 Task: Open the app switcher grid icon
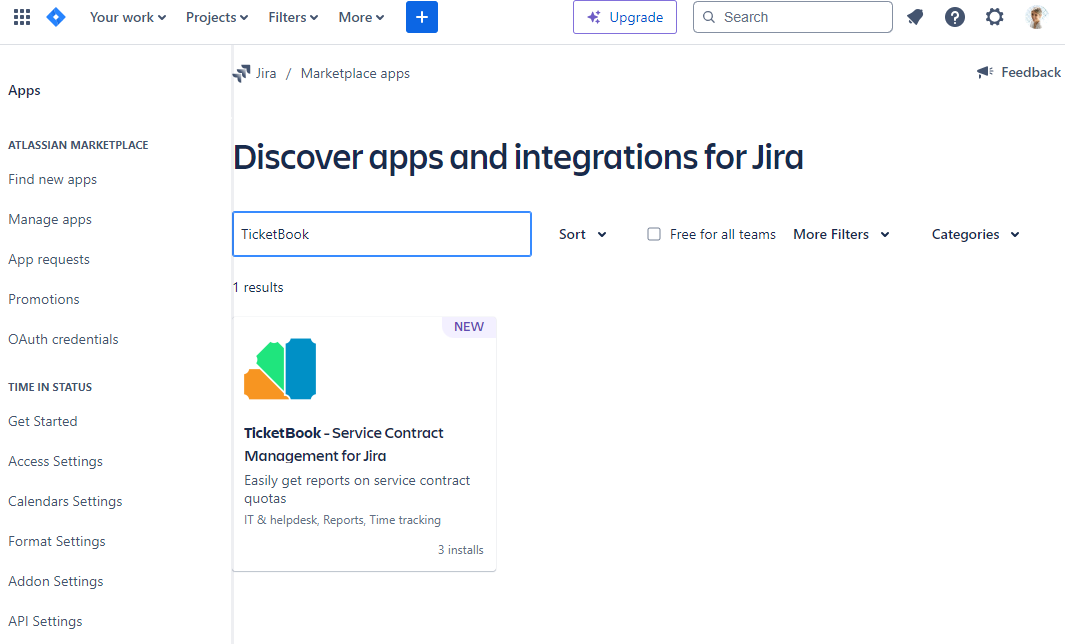22,17
